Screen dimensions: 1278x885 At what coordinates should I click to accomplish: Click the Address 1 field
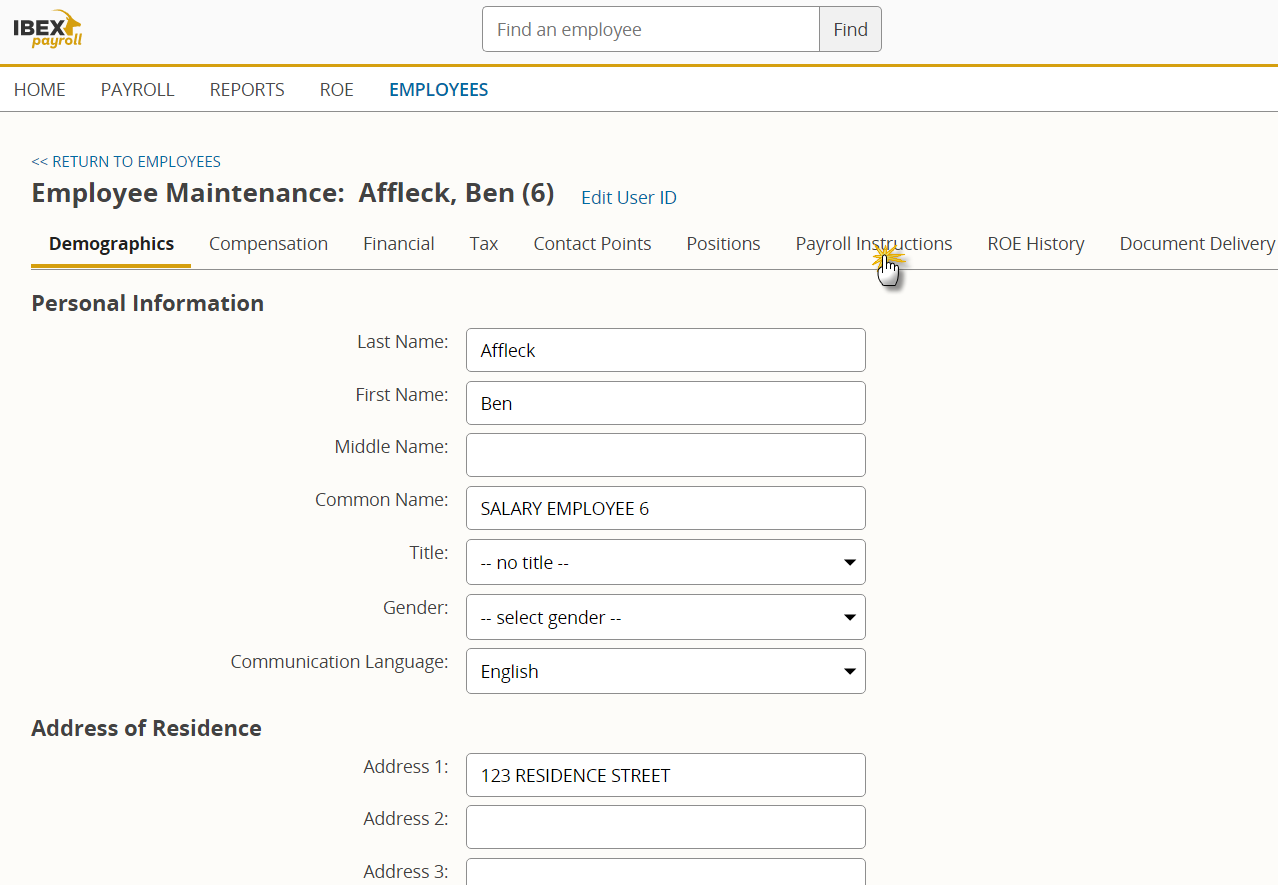pos(666,775)
